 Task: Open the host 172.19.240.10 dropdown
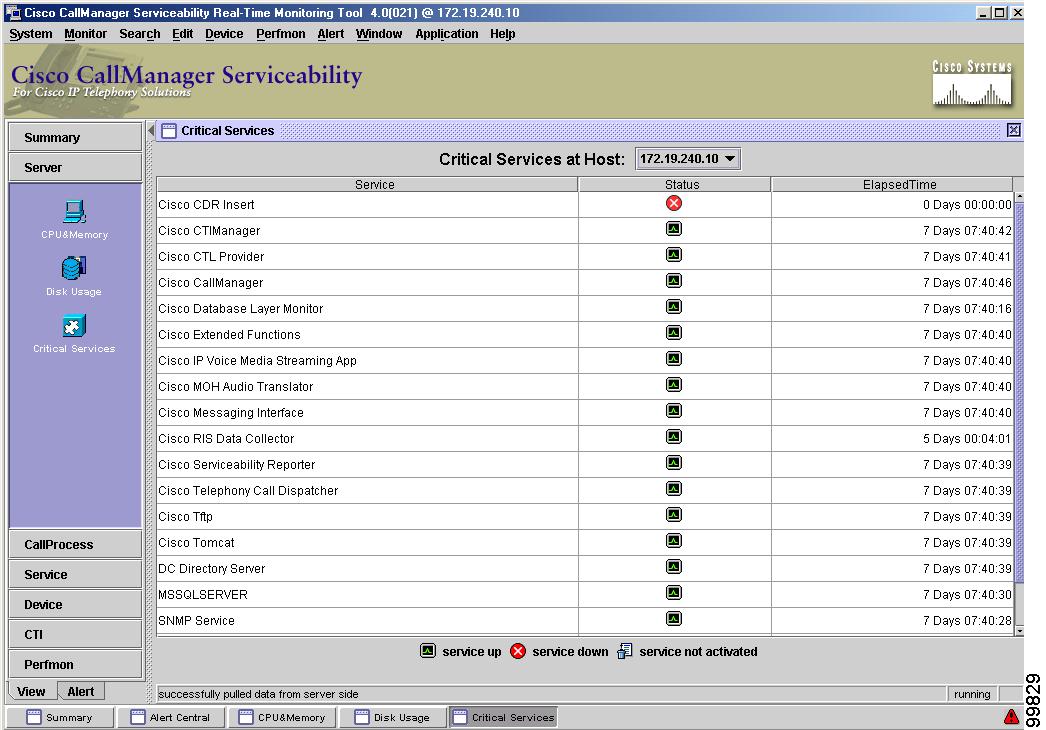[688, 159]
